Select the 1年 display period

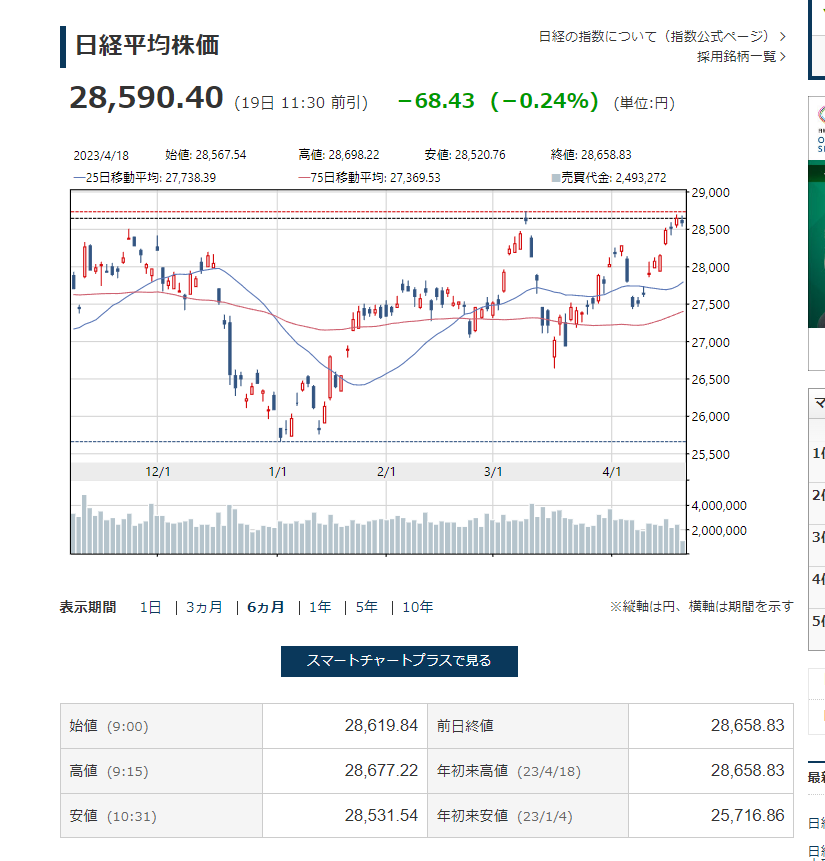(x=320, y=607)
